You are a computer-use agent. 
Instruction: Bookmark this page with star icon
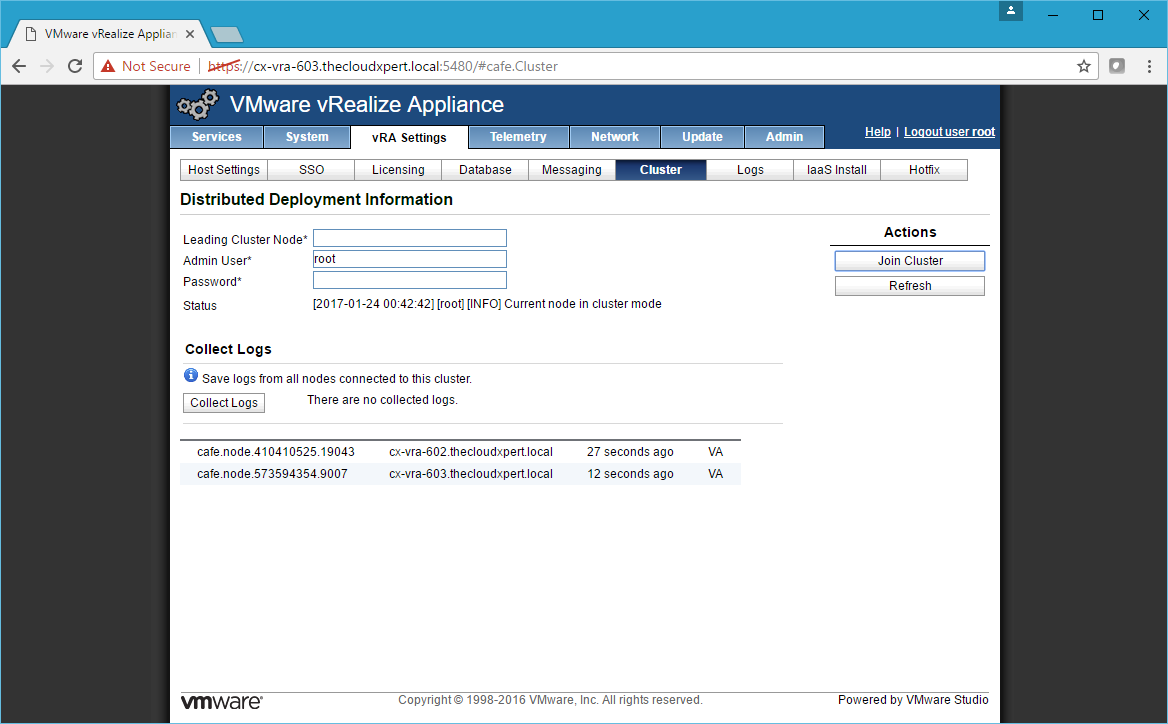click(1083, 66)
